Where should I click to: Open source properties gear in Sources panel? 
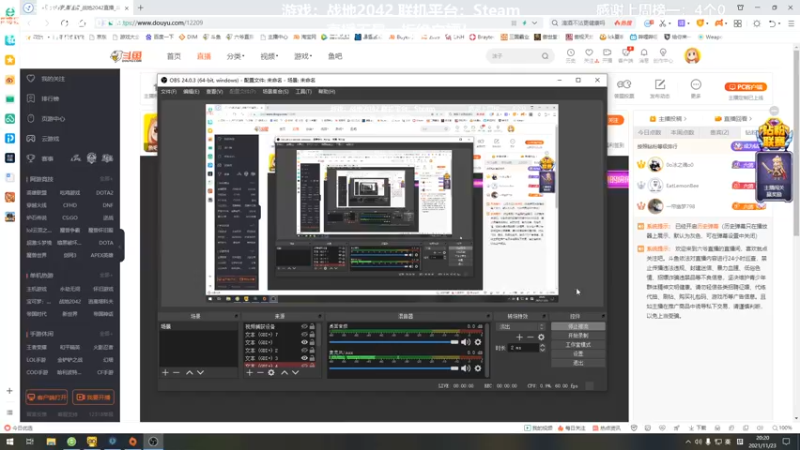click(x=271, y=373)
